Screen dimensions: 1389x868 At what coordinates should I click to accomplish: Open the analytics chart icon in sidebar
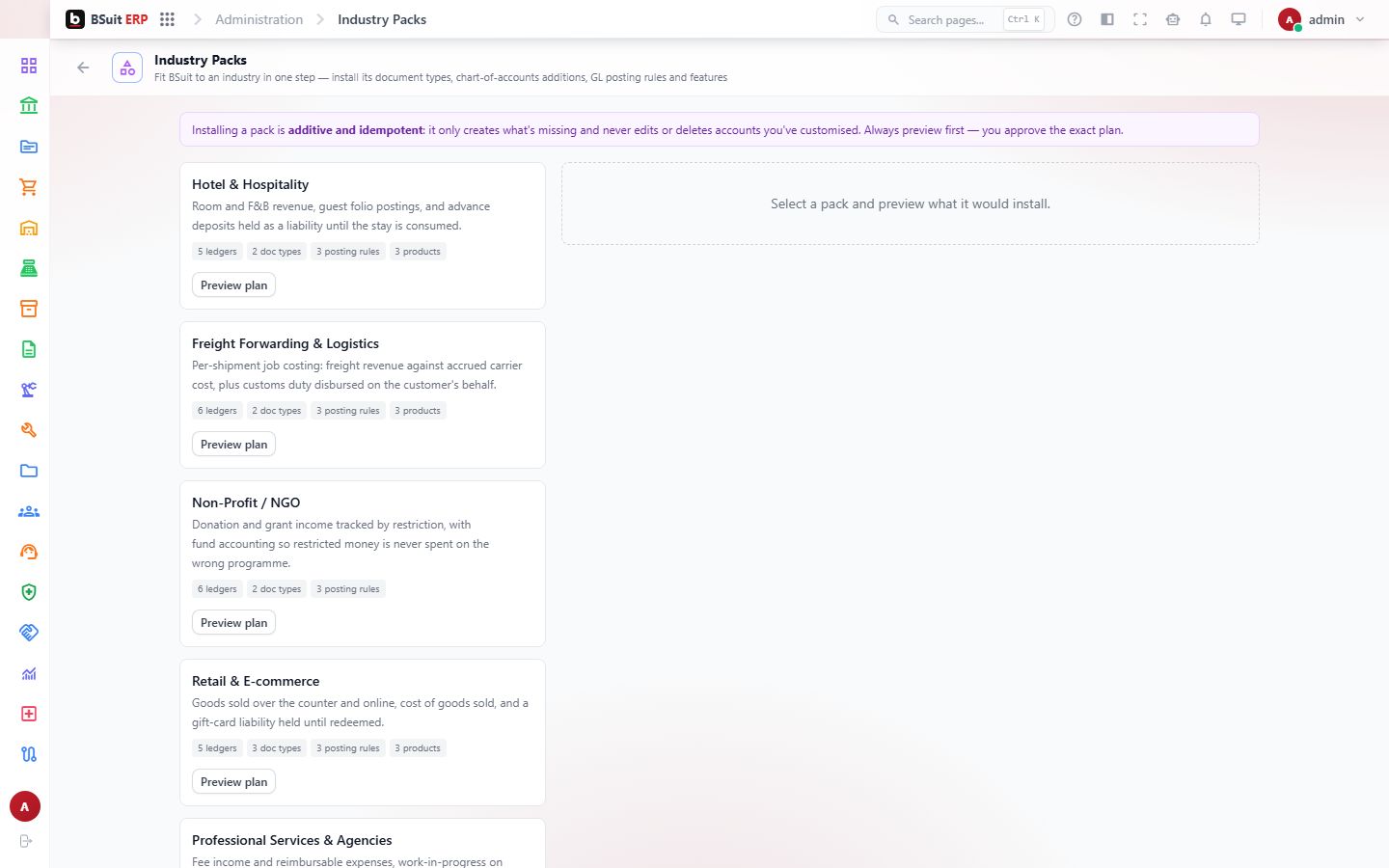(29, 673)
